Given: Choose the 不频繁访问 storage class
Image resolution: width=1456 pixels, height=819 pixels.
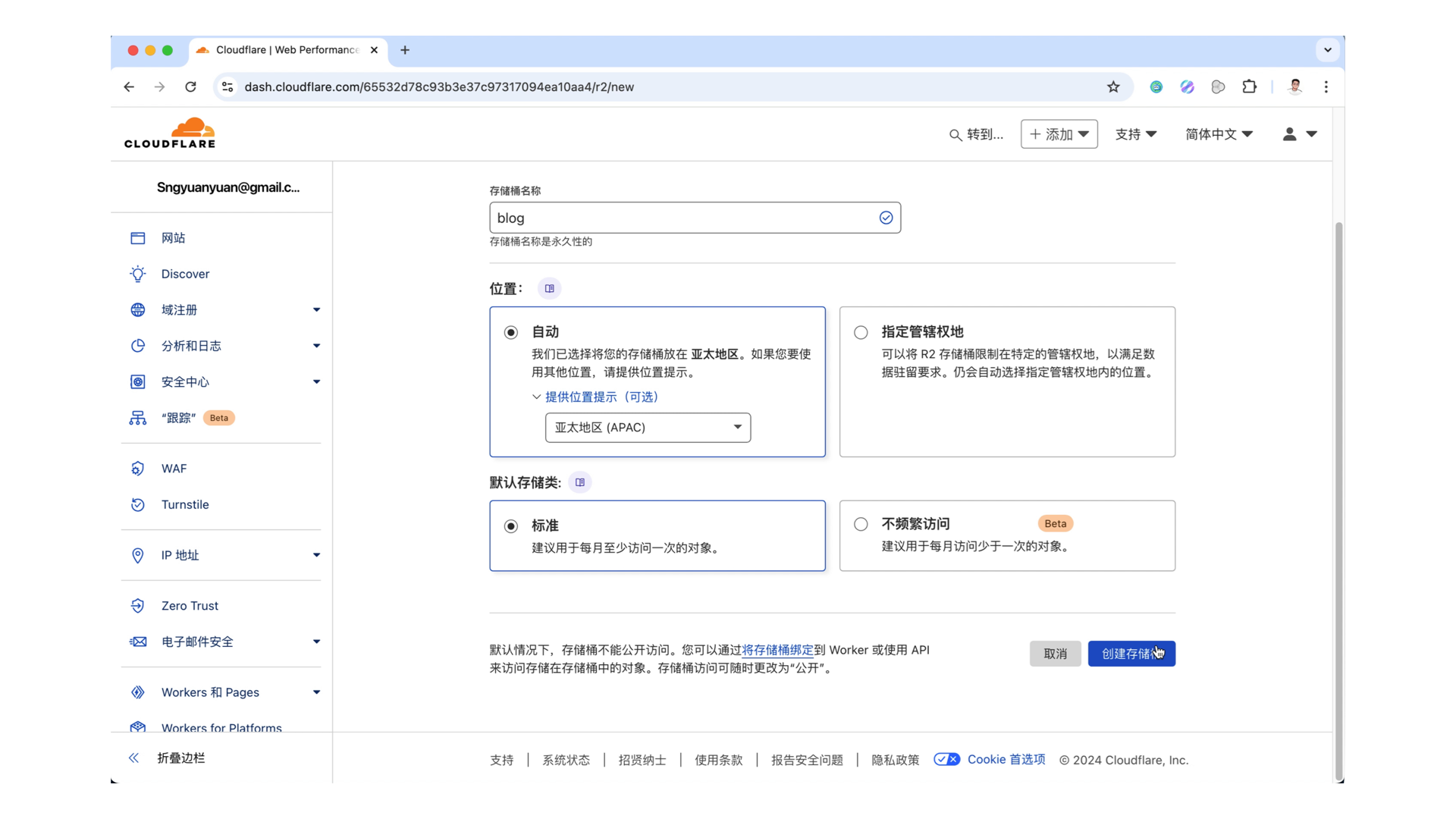Looking at the screenshot, I should coord(860,524).
